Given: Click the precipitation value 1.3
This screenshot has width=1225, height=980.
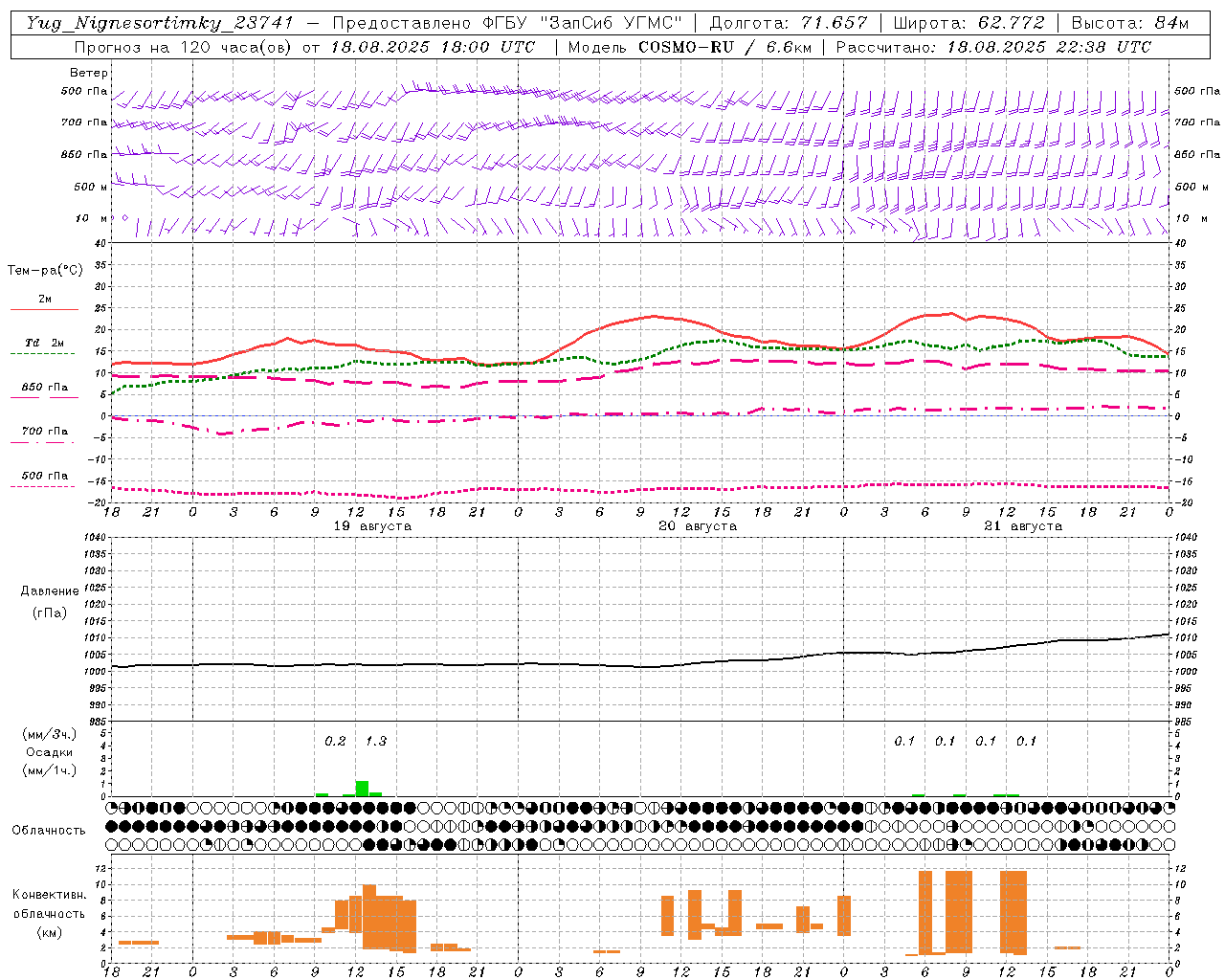Looking at the screenshot, I should [376, 741].
